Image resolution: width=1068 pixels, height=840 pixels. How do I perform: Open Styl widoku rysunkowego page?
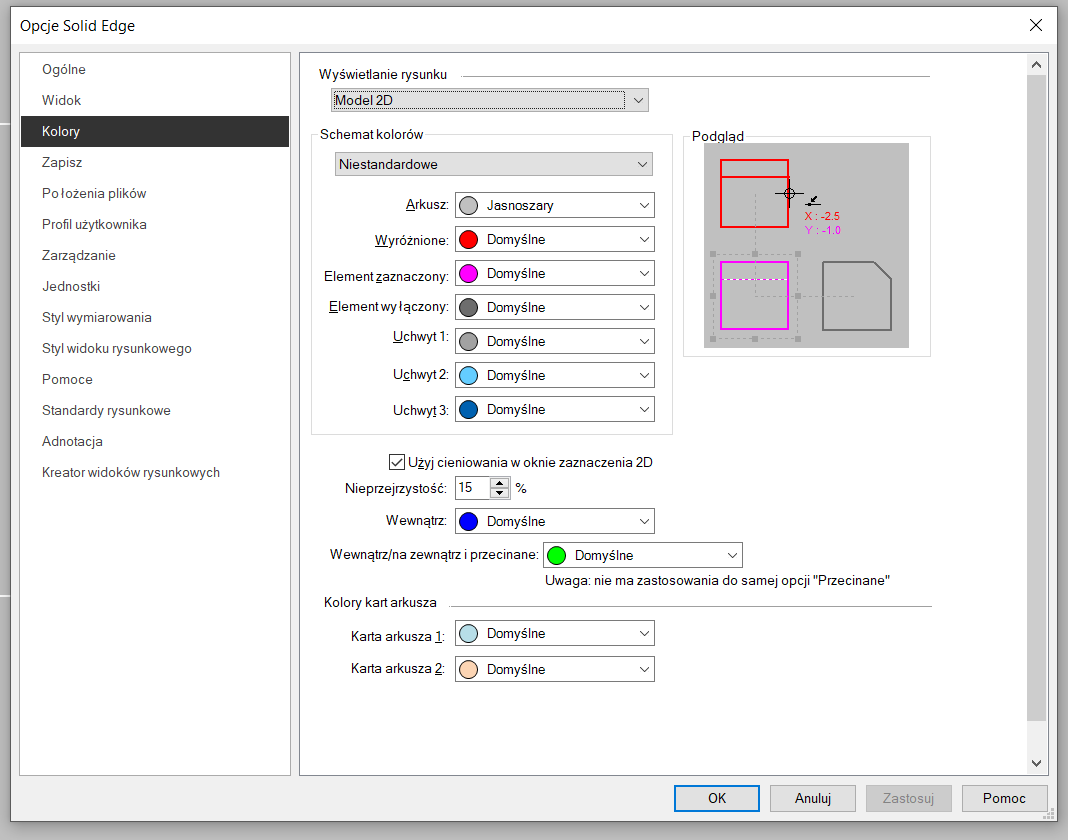(x=155, y=348)
